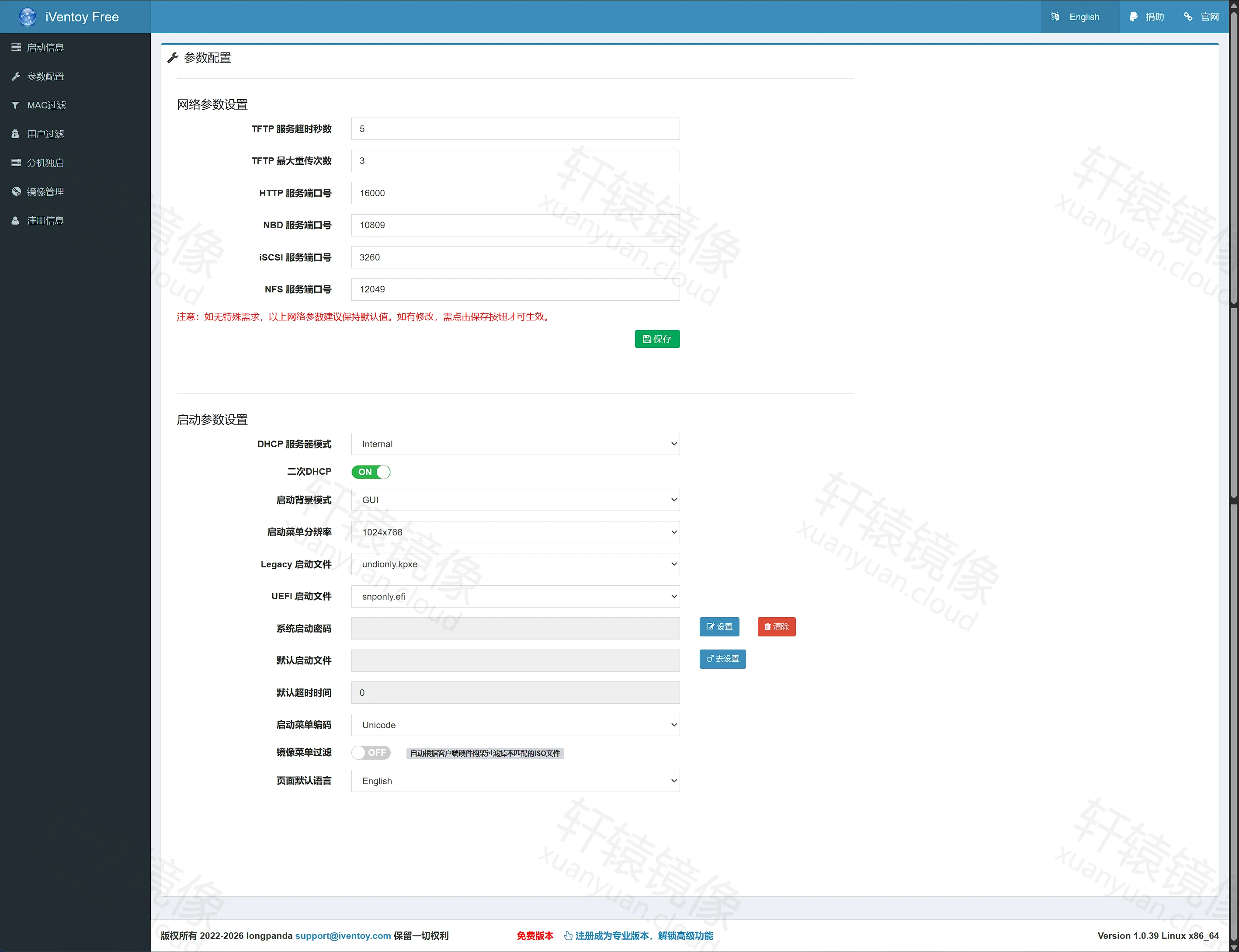Click the 自动根据客户端硬件构架过滤 hint label
This screenshot has width=1239, height=952.
point(485,753)
